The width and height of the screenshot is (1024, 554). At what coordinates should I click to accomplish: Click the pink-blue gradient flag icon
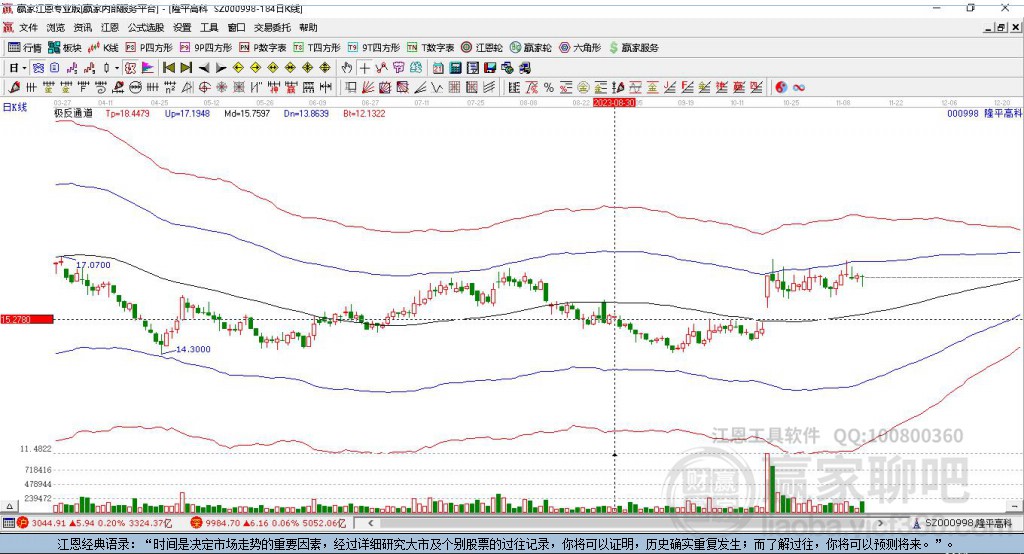[148, 68]
